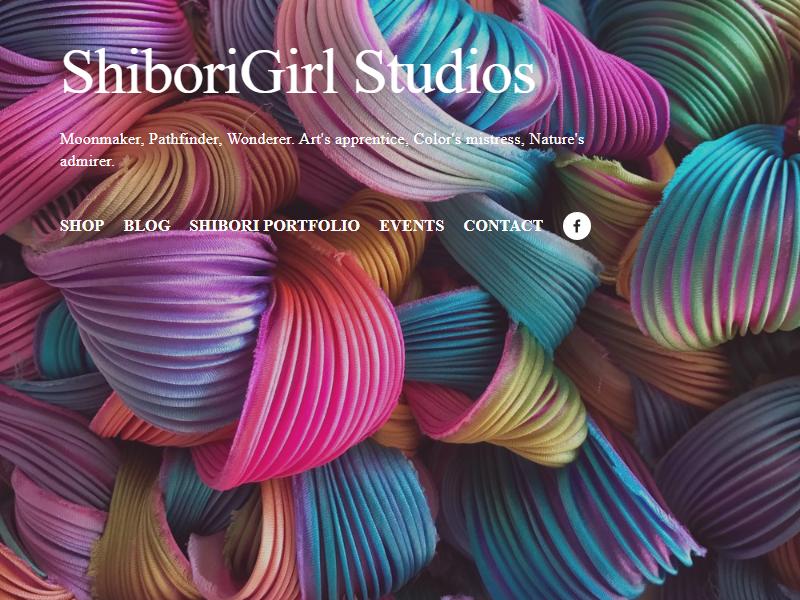Image resolution: width=800 pixels, height=600 pixels.
Task: Click the word "Studios" in the heading
Action: tap(445, 71)
